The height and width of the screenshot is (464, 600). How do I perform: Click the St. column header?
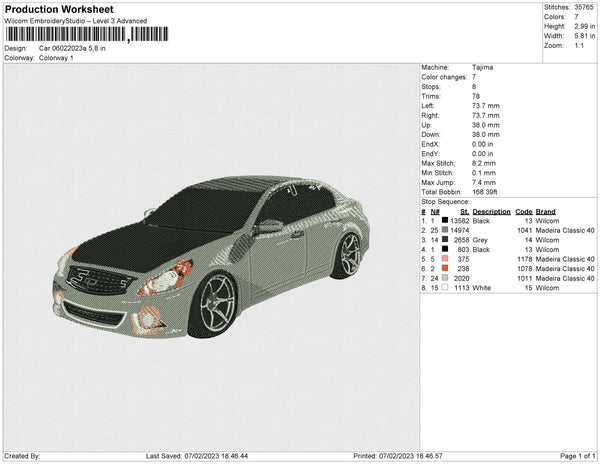click(x=464, y=212)
